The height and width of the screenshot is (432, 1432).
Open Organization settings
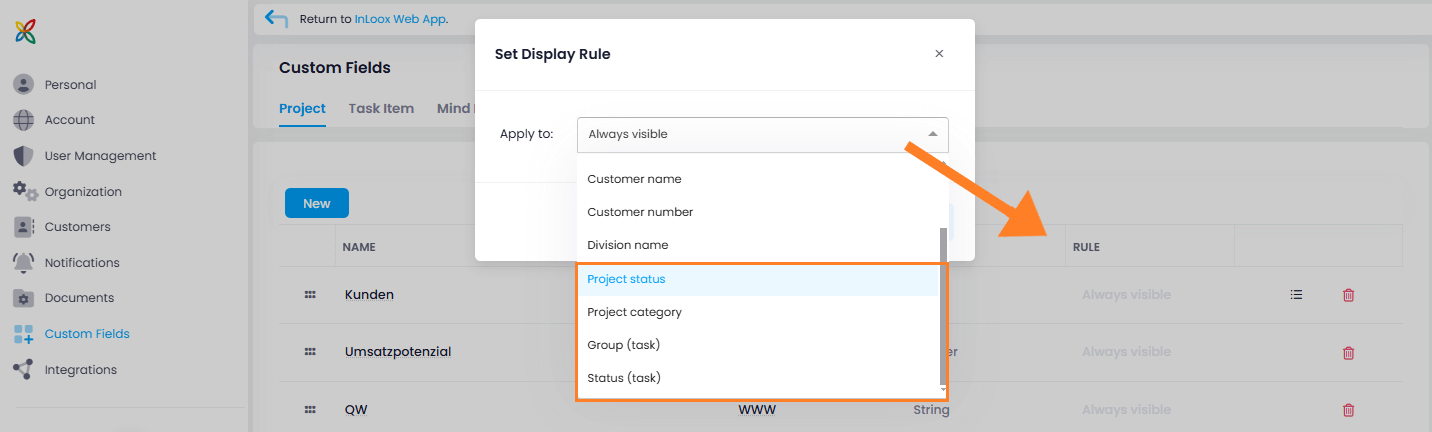83,192
